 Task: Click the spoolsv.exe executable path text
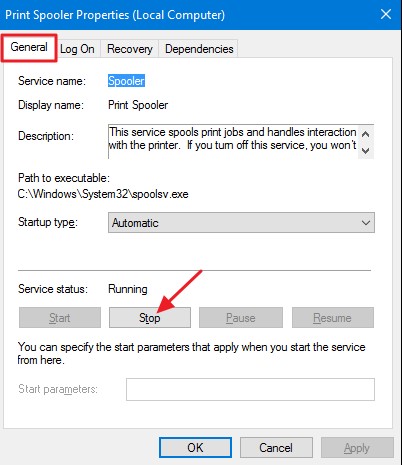103,194
